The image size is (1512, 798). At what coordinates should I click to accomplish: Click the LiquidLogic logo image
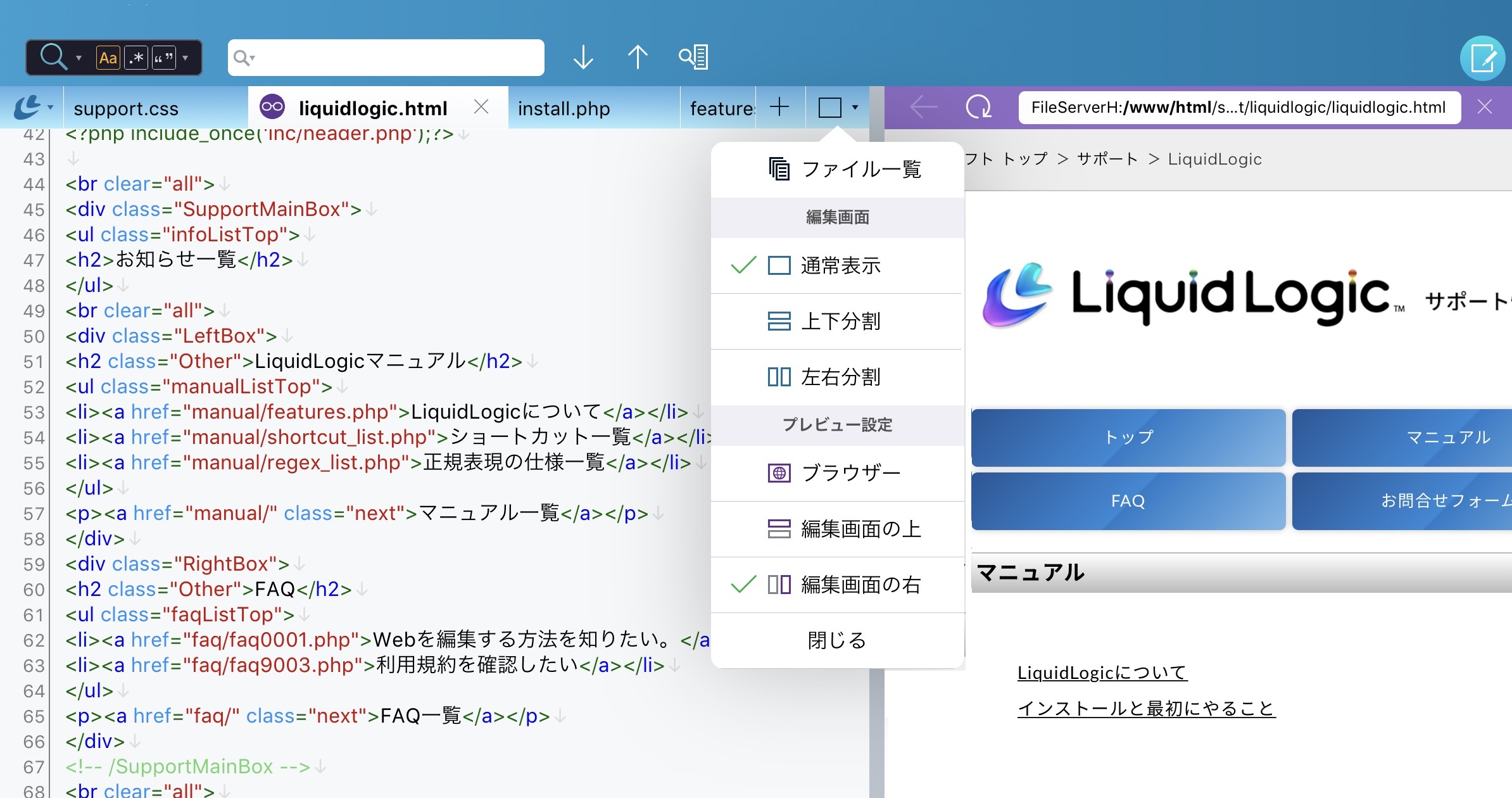point(1193,295)
